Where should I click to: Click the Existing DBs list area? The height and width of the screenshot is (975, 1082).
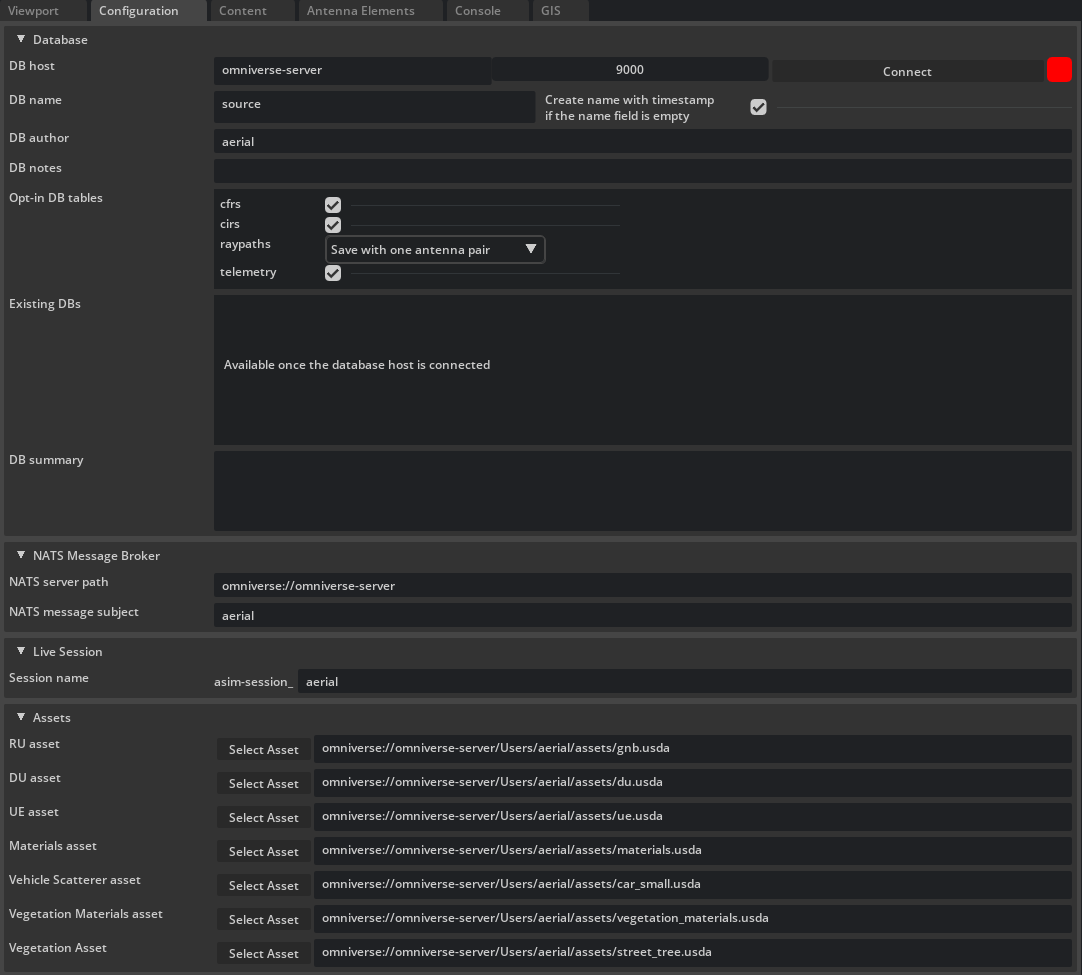point(642,370)
